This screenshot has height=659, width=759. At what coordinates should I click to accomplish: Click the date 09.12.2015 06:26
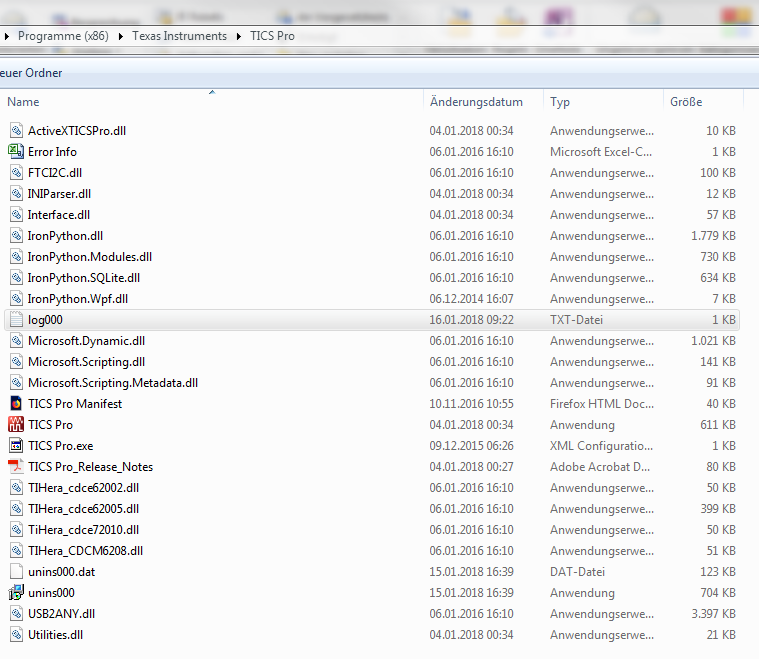(471, 446)
